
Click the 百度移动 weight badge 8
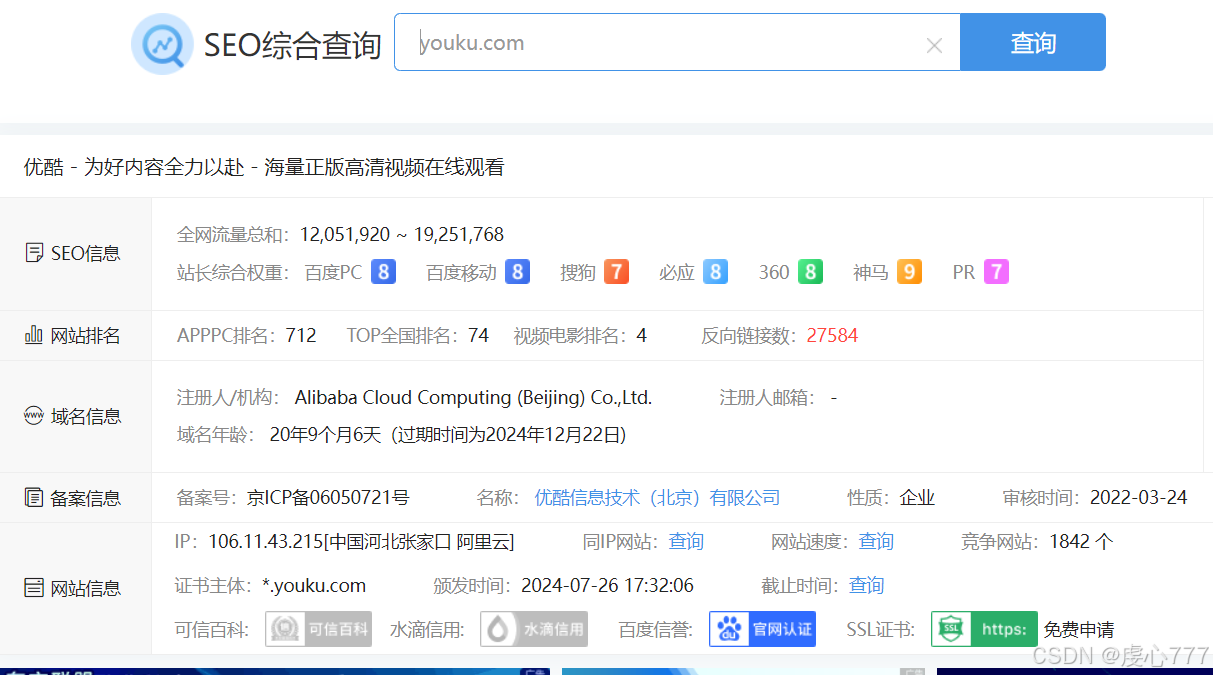pyautogui.click(x=517, y=272)
